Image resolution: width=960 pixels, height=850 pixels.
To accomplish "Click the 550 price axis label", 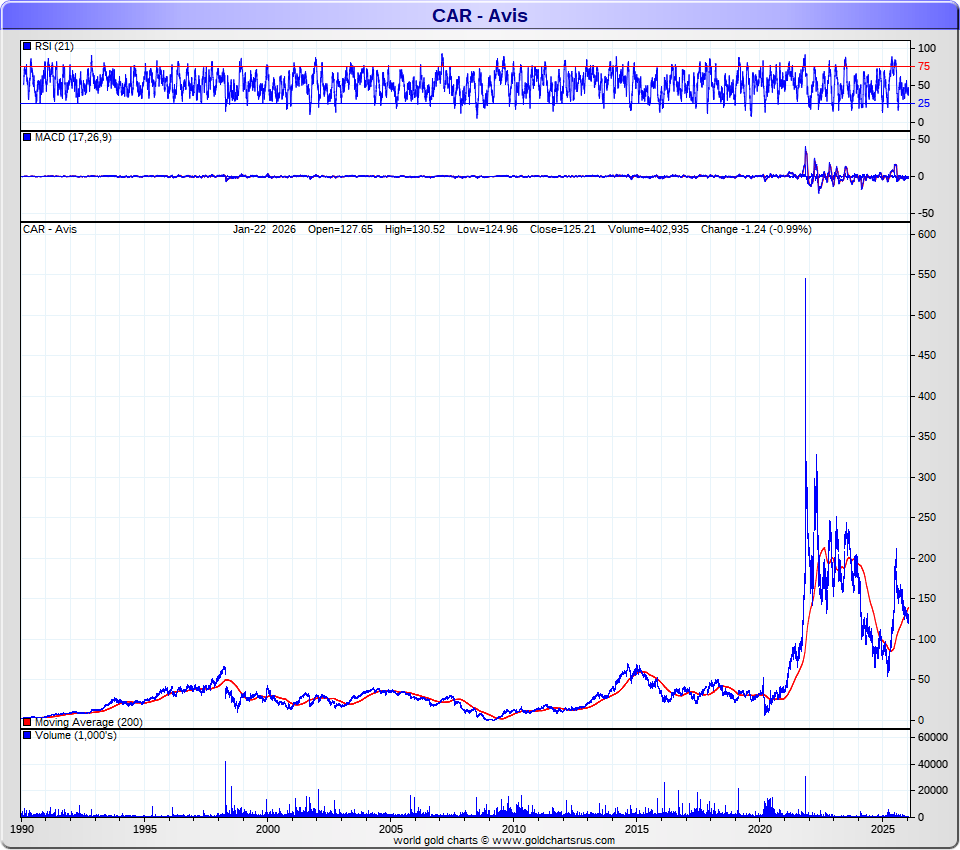I will pos(927,274).
